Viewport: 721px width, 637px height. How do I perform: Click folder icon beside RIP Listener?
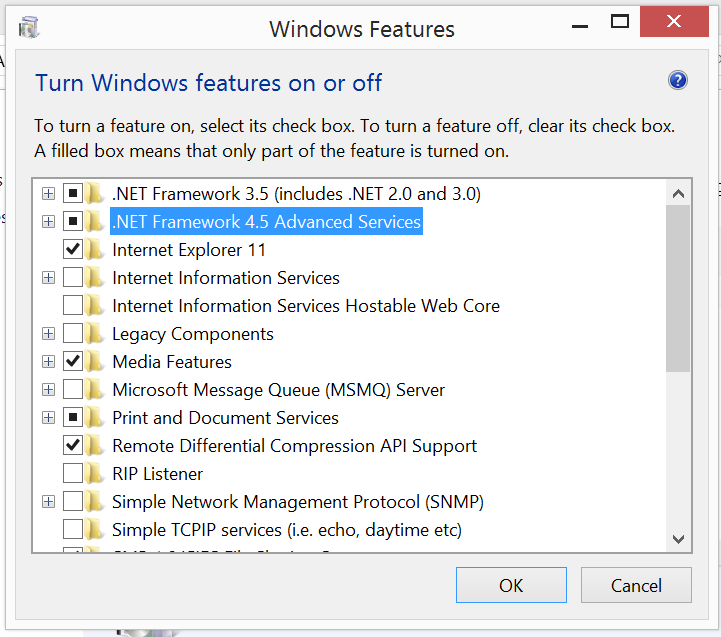[95, 474]
